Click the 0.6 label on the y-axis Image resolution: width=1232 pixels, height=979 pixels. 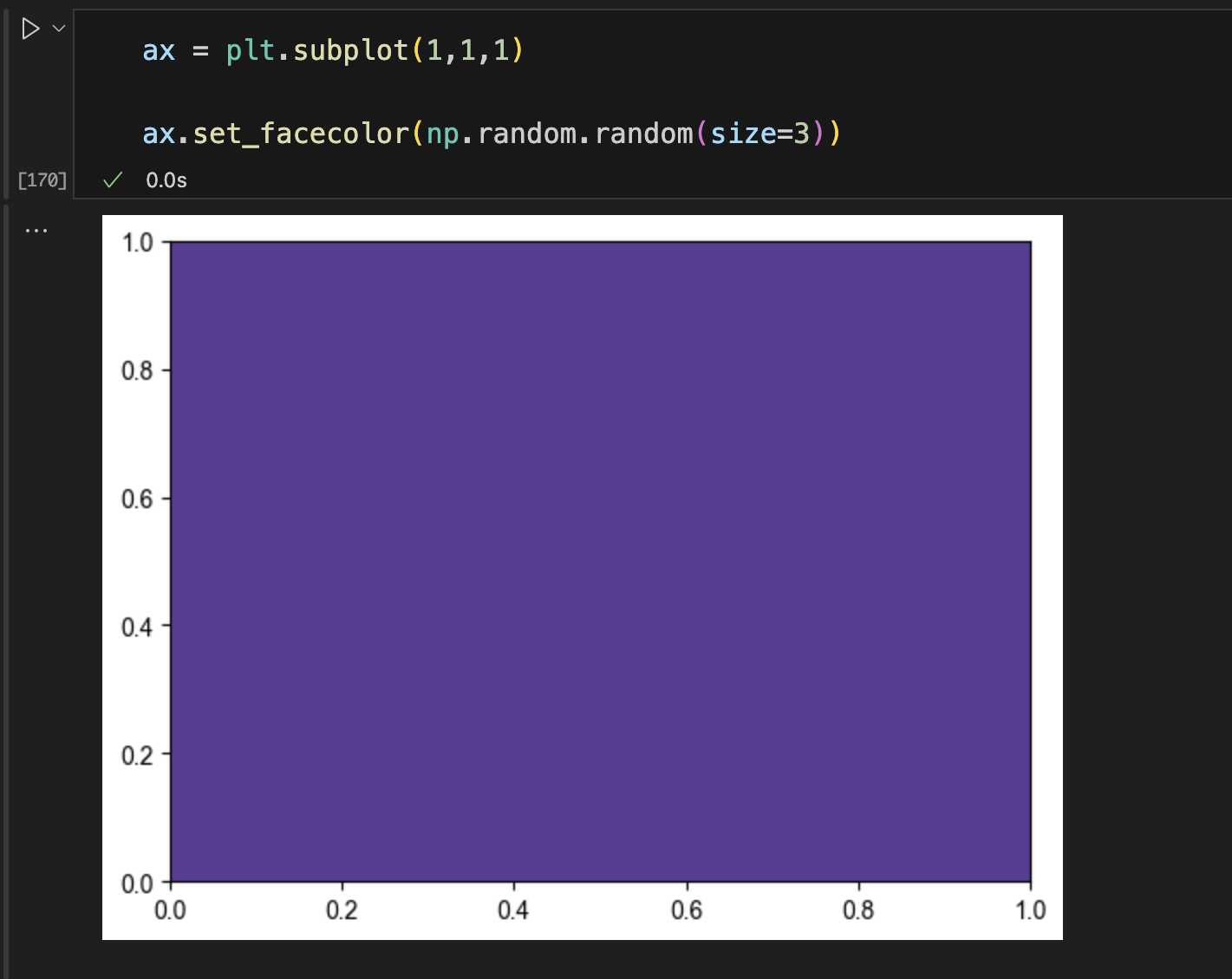click(x=137, y=499)
